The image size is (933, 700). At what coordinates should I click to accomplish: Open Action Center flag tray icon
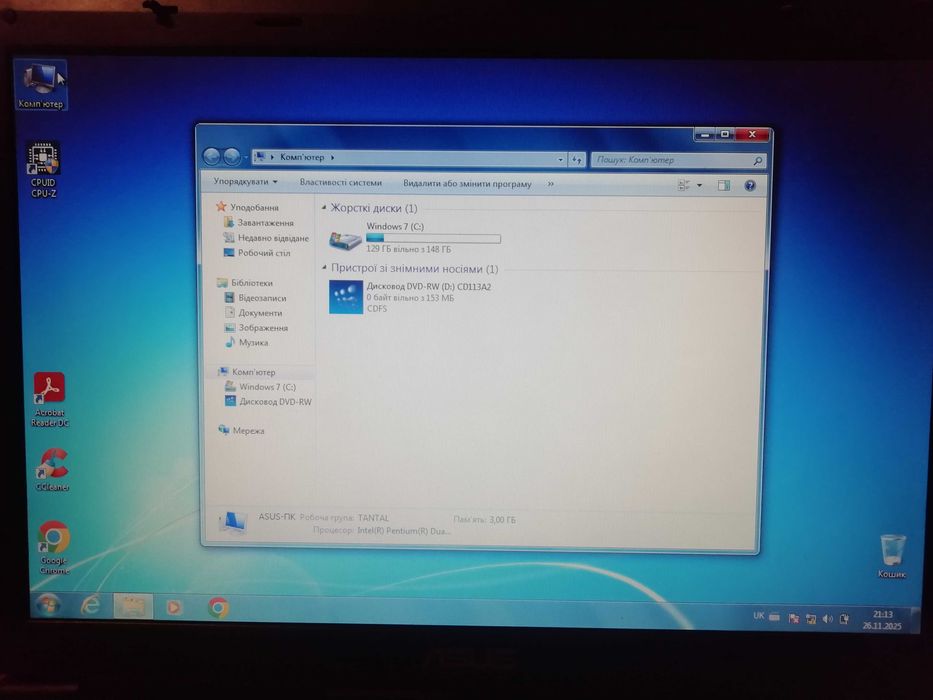coord(793,618)
